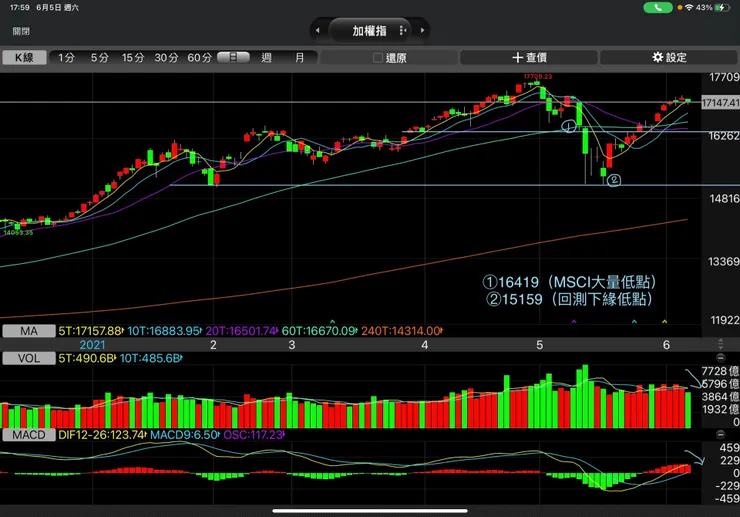The image size is (740, 517).
Task: Collapse the MACD panel with minus icon
Action: (720, 434)
